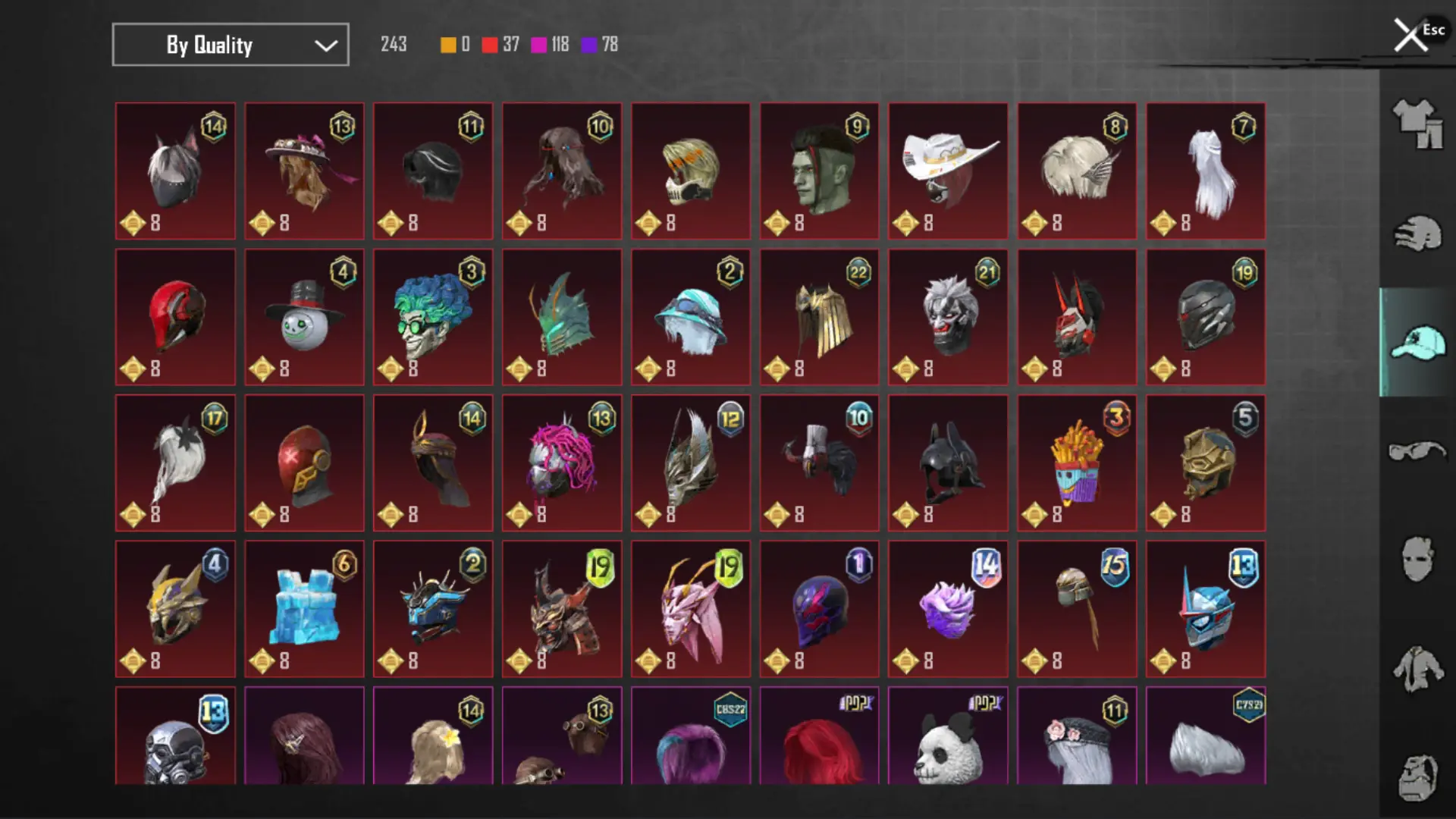The height and width of the screenshot is (819, 1456).
Task: Select the snowman top hat item
Action: (304, 317)
